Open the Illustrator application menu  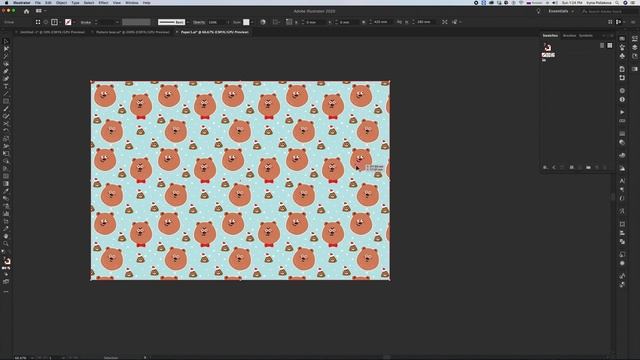pos(22,2)
